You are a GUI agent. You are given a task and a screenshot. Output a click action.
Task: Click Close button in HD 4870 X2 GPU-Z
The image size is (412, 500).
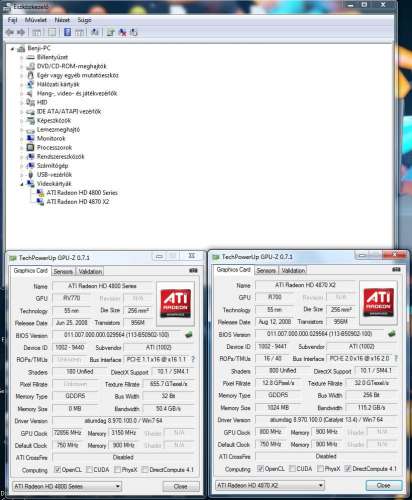coord(384,485)
